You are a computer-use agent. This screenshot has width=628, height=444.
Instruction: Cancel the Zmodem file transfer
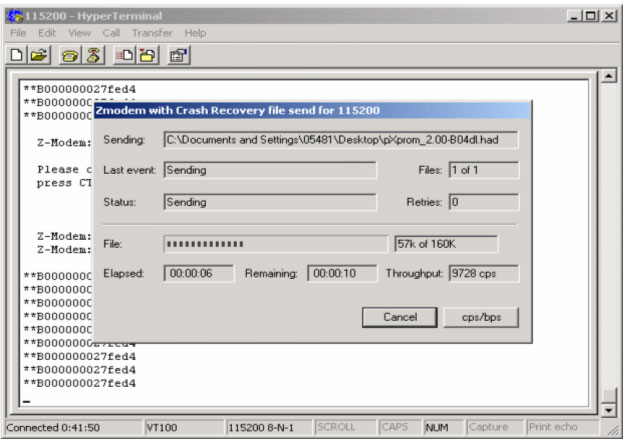pos(400,317)
